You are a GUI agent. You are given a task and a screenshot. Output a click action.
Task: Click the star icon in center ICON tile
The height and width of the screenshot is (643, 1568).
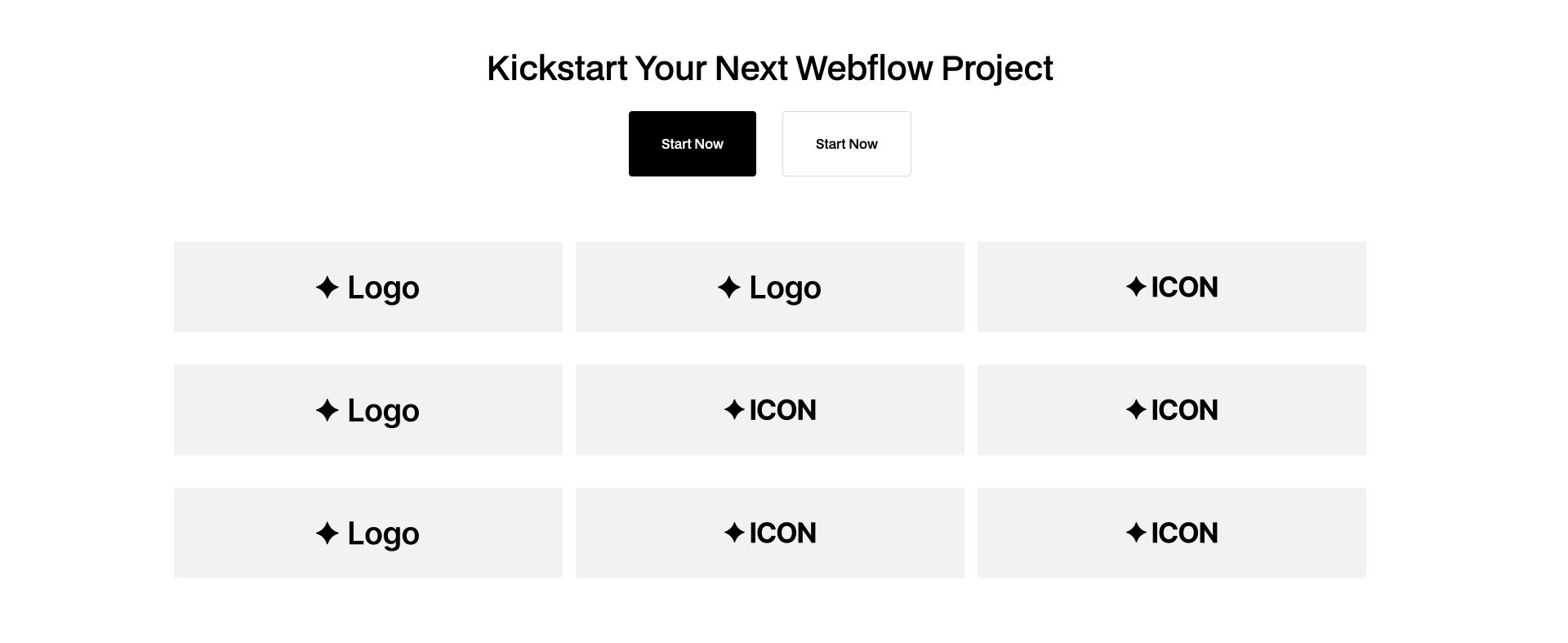[x=733, y=410]
